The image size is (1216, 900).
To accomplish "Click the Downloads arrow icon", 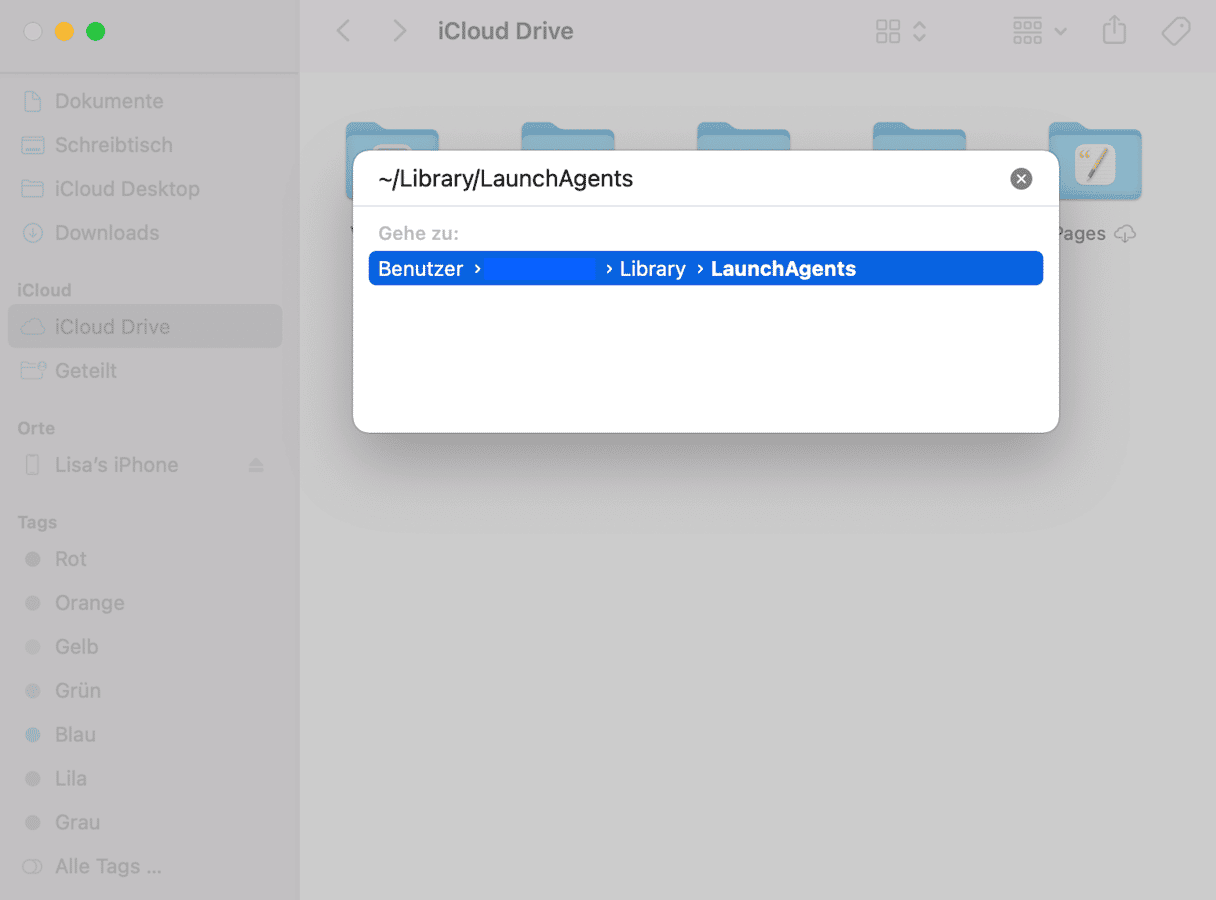I will (33, 233).
